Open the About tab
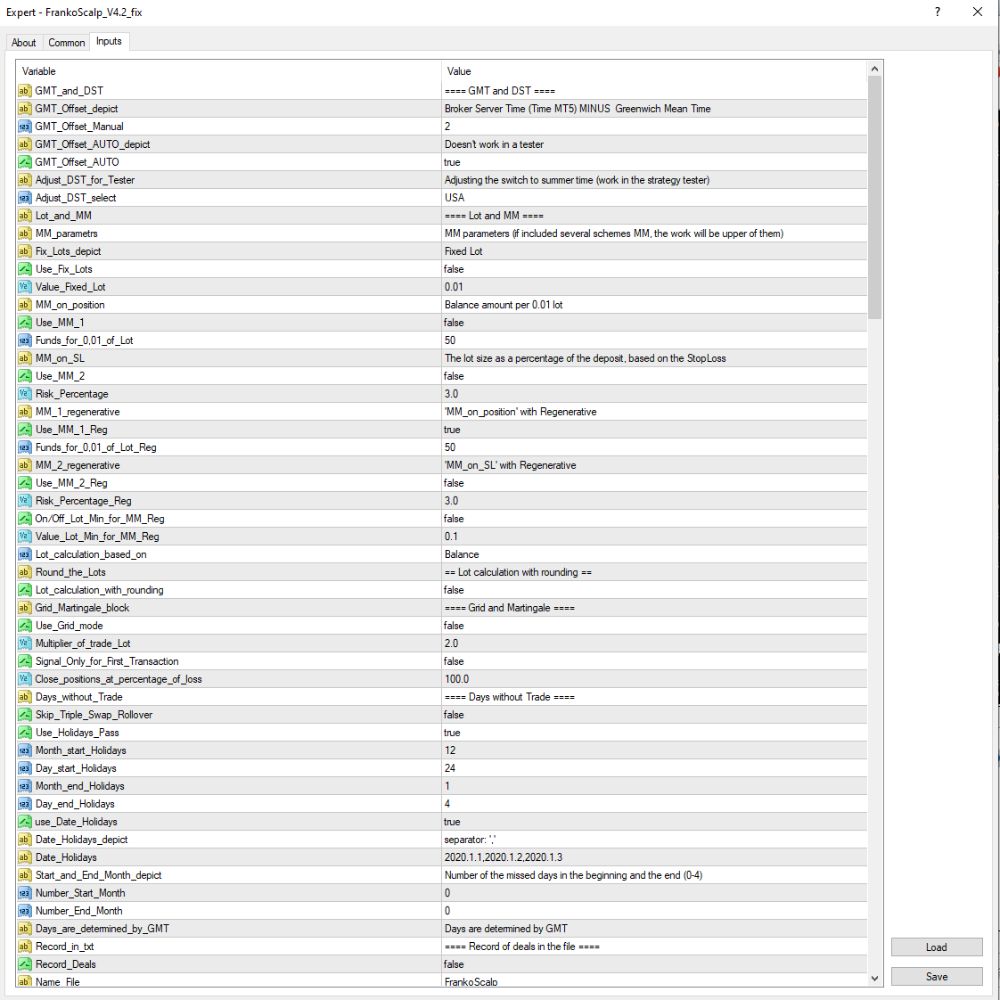This screenshot has height=1000, width=1000. click(x=24, y=43)
